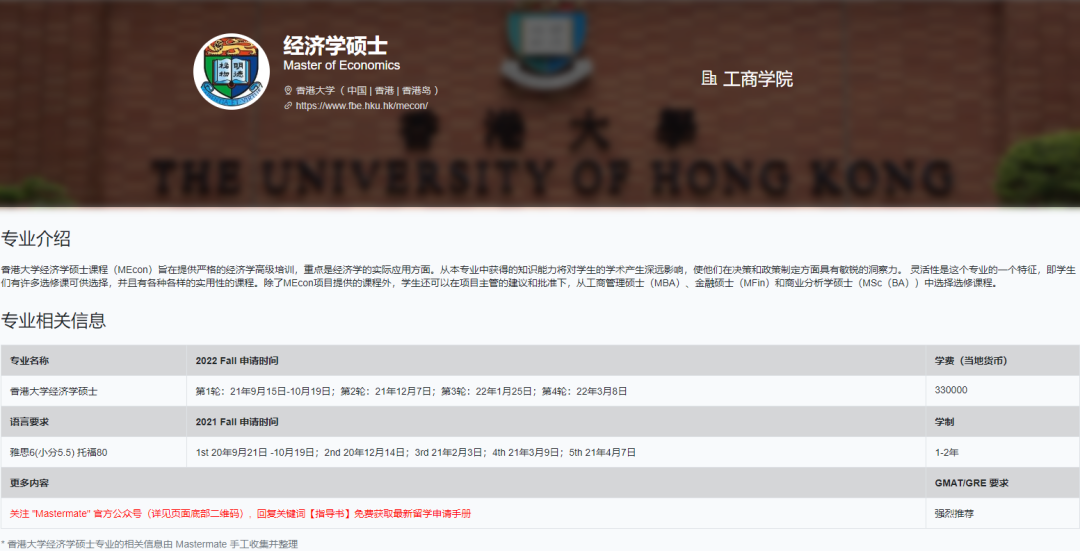Select the 330000 tuition value cell
The width and height of the screenshot is (1080, 551).
[951, 390]
